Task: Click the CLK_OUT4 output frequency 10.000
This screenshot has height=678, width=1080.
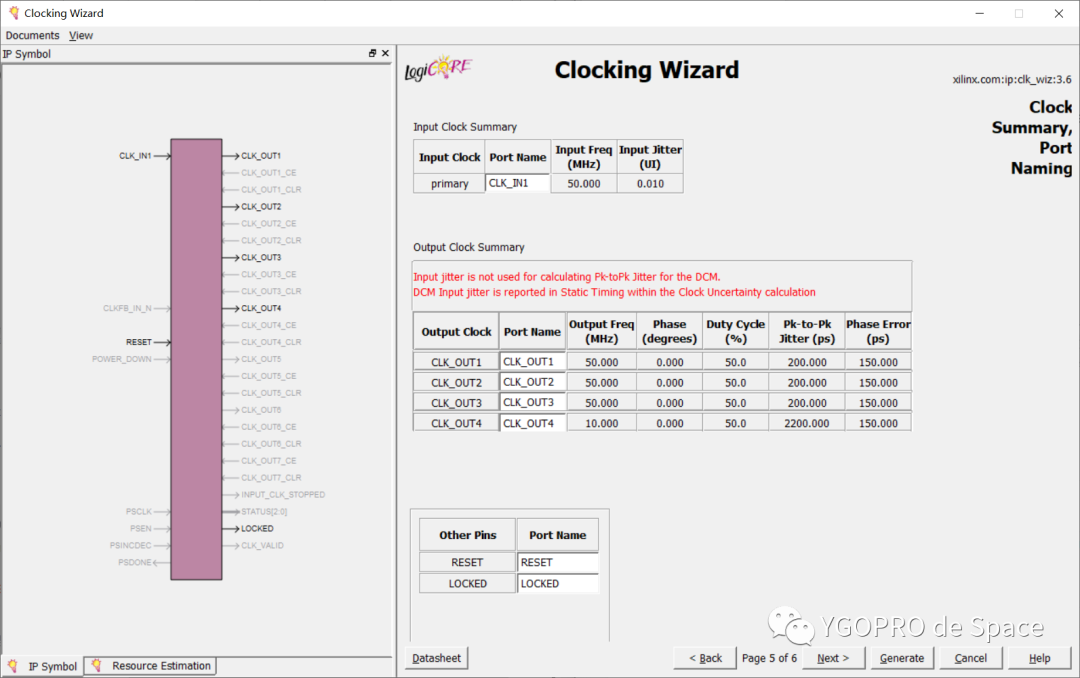Action: (601, 423)
